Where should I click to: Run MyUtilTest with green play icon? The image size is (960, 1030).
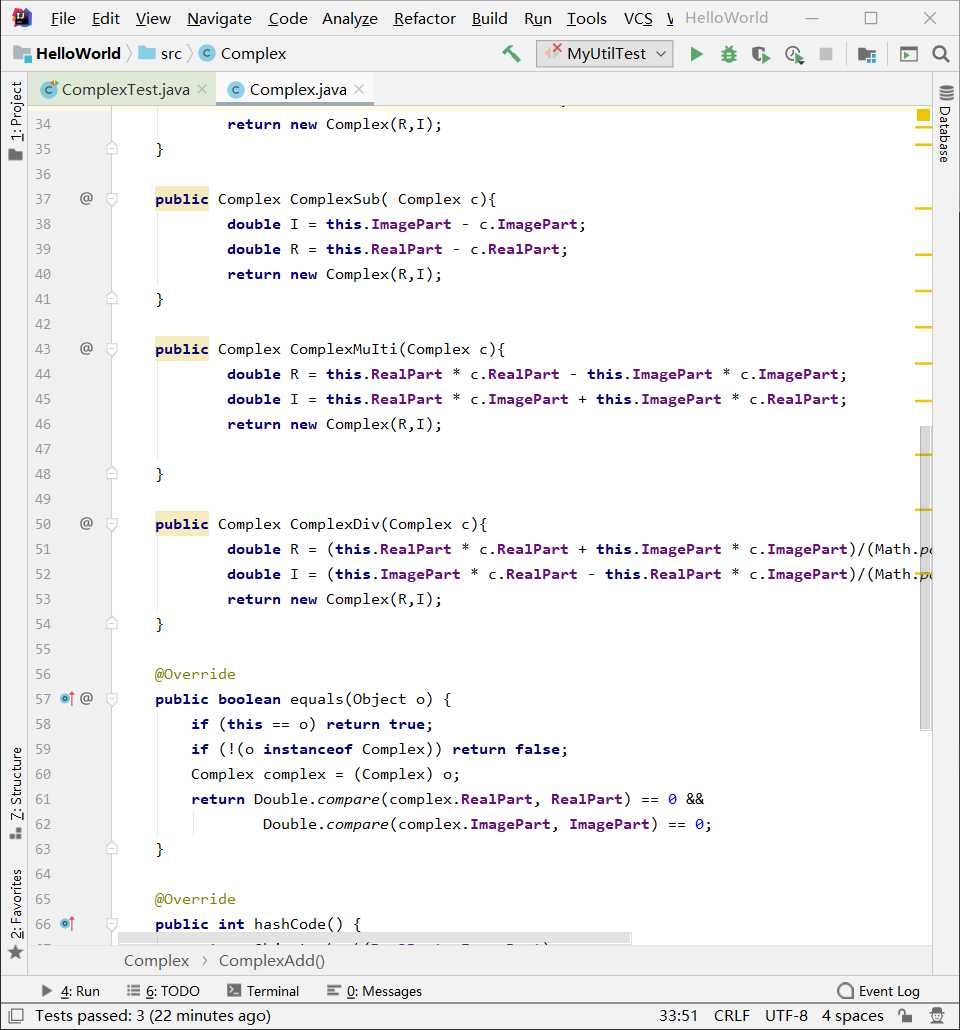[696, 54]
